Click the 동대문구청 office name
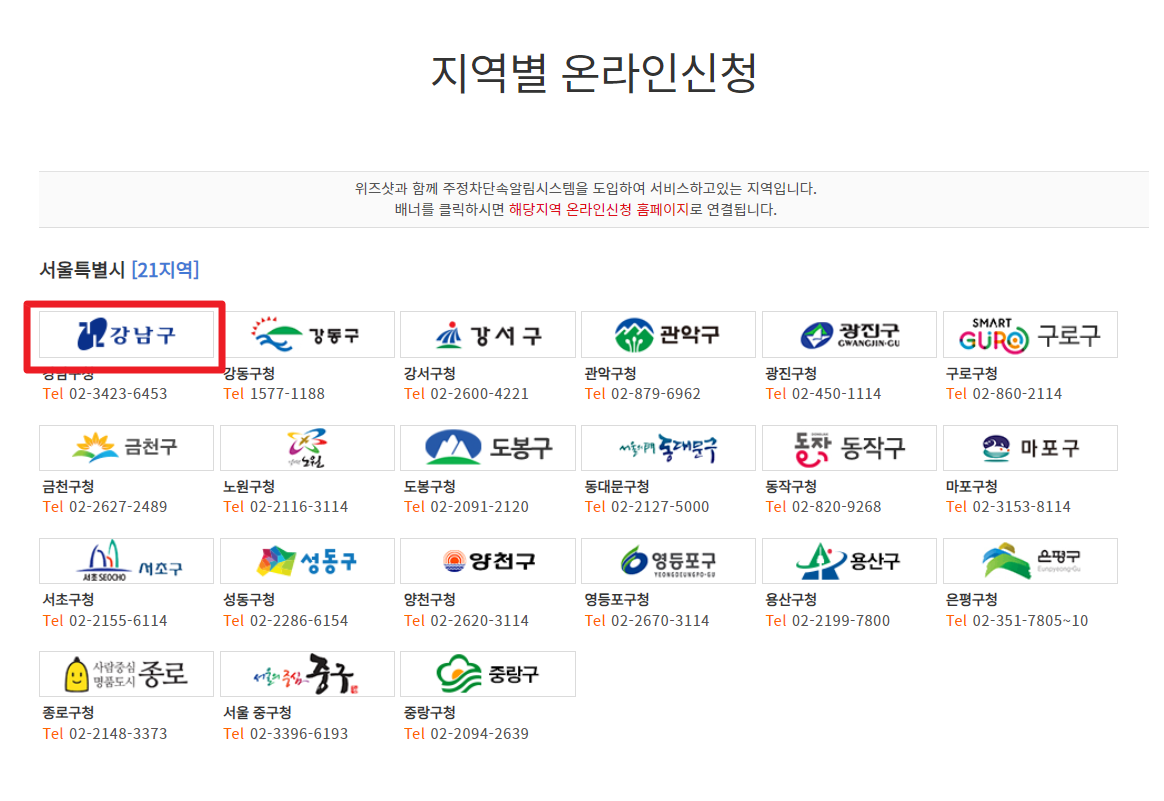Image resolution: width=1164 pixels, height=801 pixels. (x=617, y=487)
